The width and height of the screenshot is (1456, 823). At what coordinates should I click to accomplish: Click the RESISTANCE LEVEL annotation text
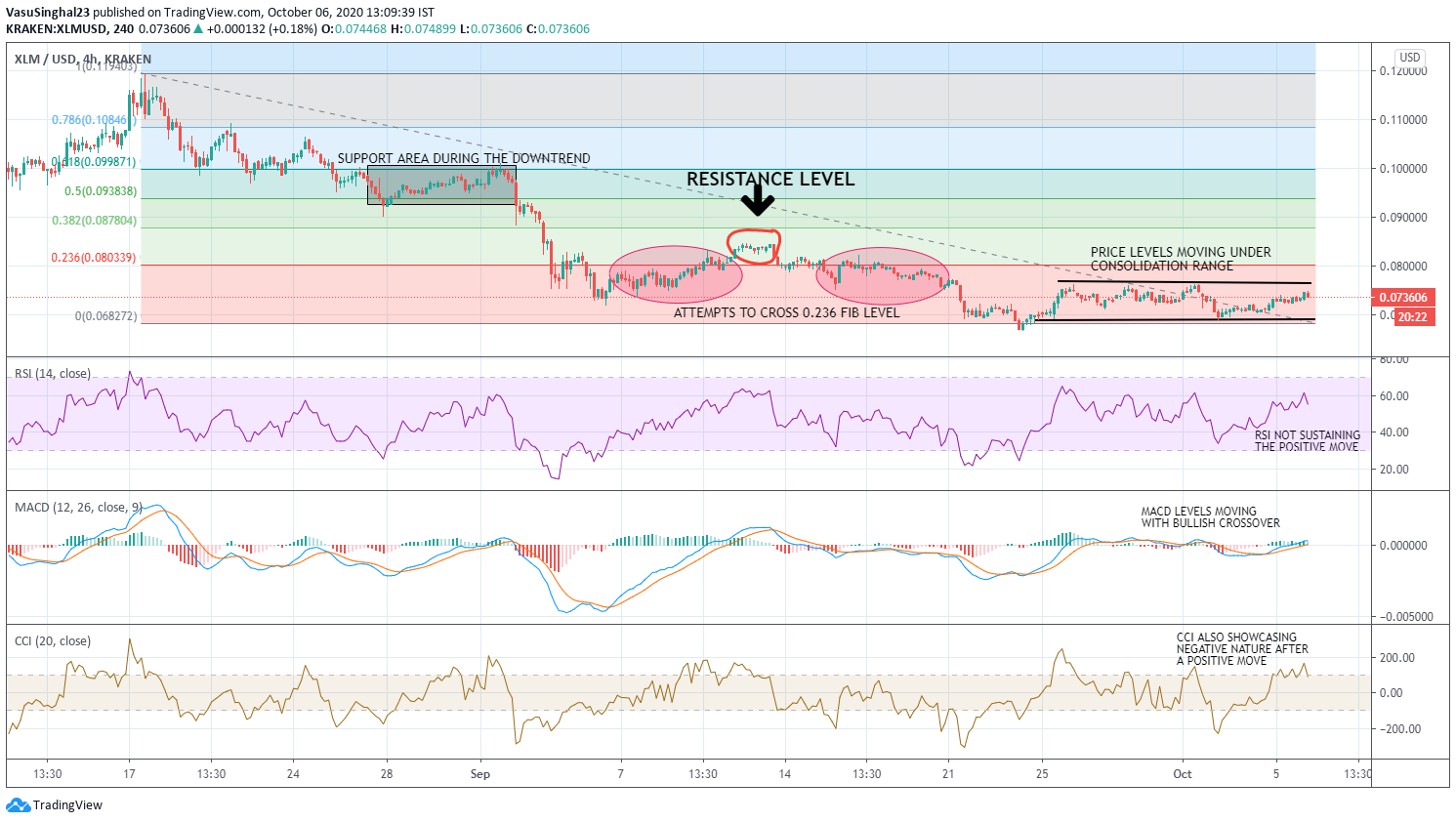(770, 179)
